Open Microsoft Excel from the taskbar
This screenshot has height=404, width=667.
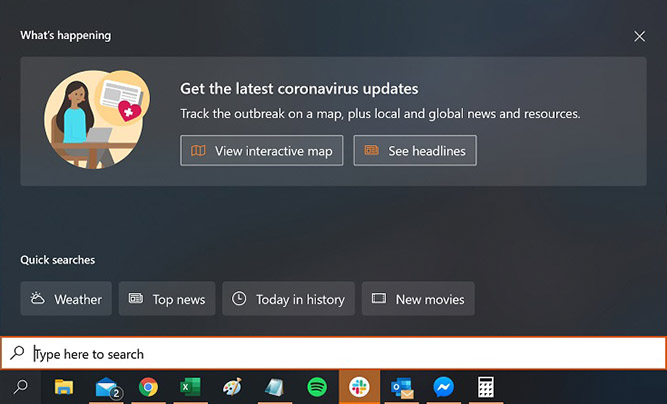click(x=190, y=387)
